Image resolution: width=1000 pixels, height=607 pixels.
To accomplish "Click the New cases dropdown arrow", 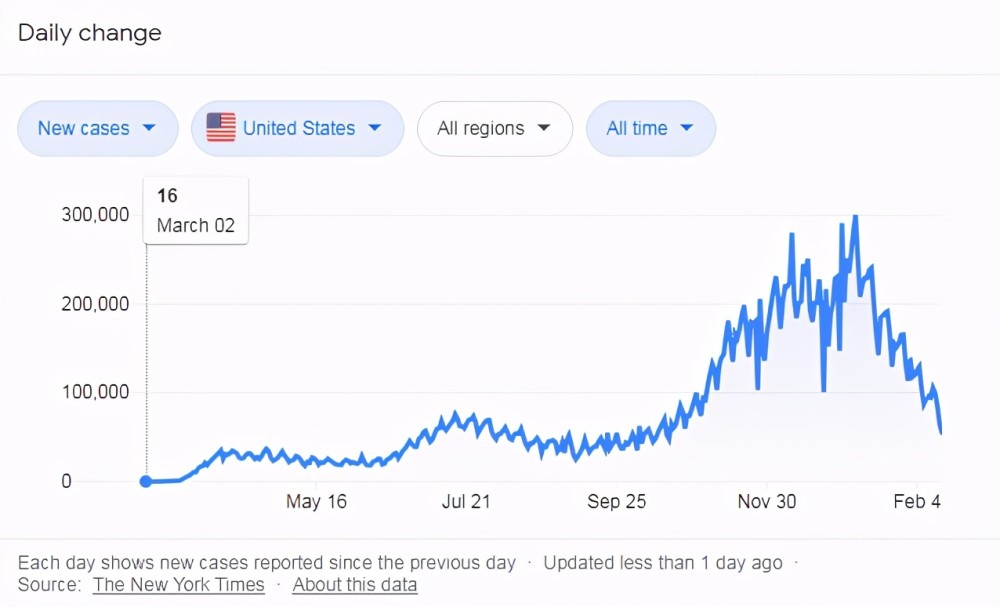I will click(149, 128).
